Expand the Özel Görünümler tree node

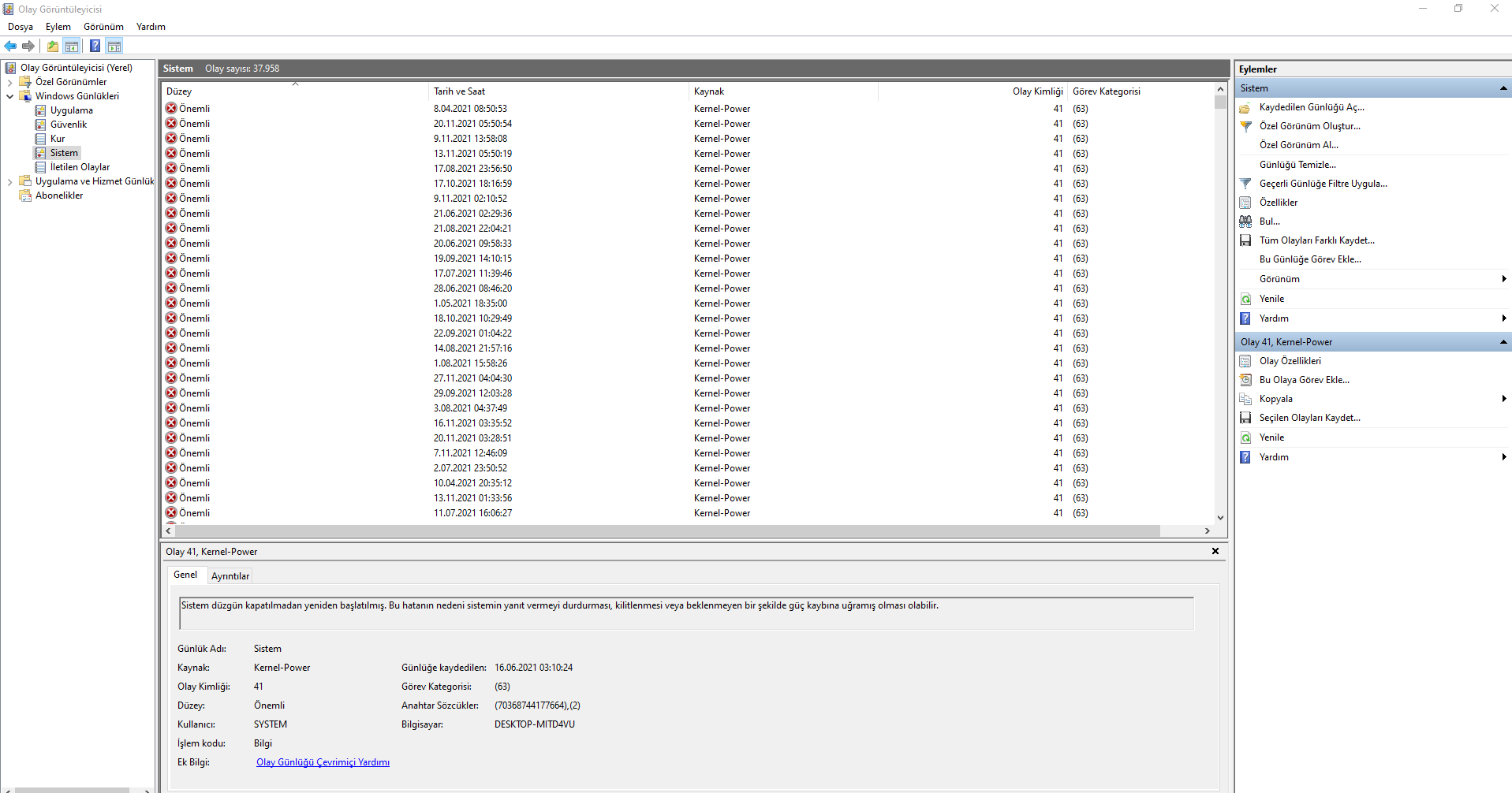click(9, 82)
